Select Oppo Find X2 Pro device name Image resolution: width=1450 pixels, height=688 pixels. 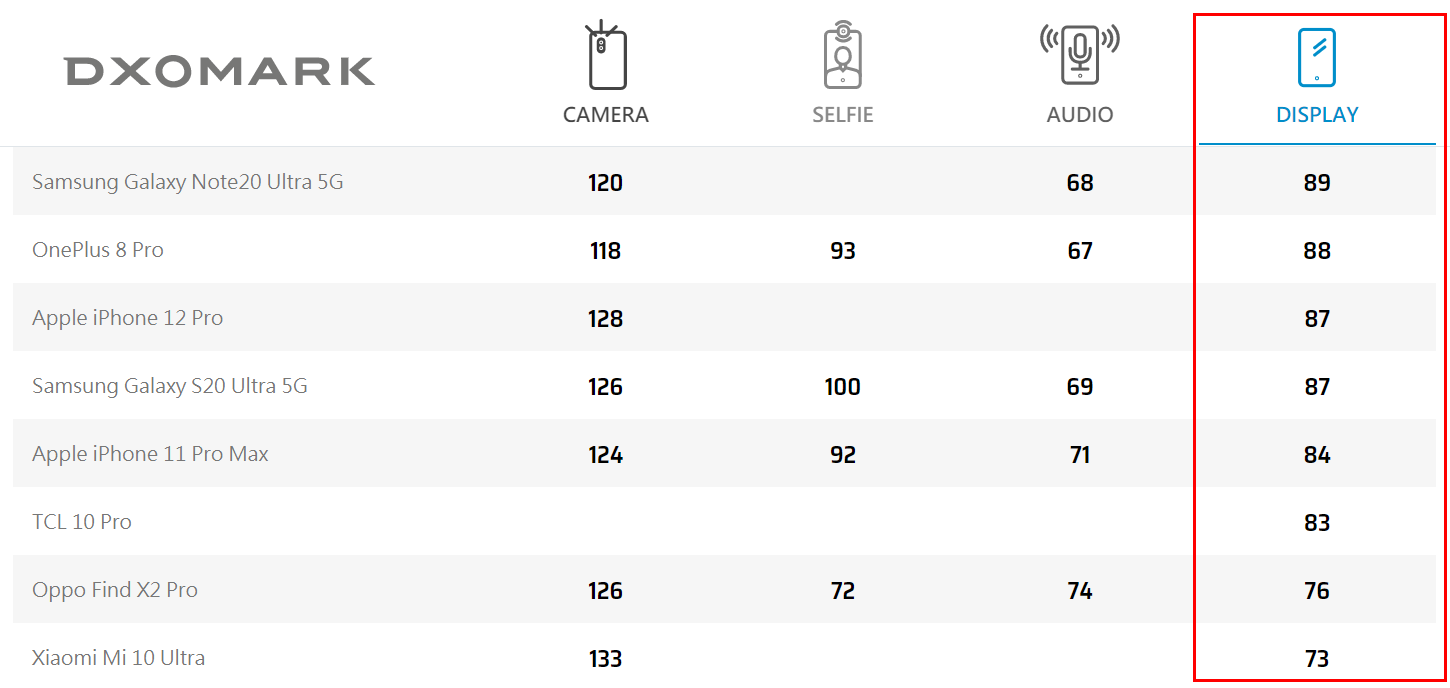[x=115, y=590]
